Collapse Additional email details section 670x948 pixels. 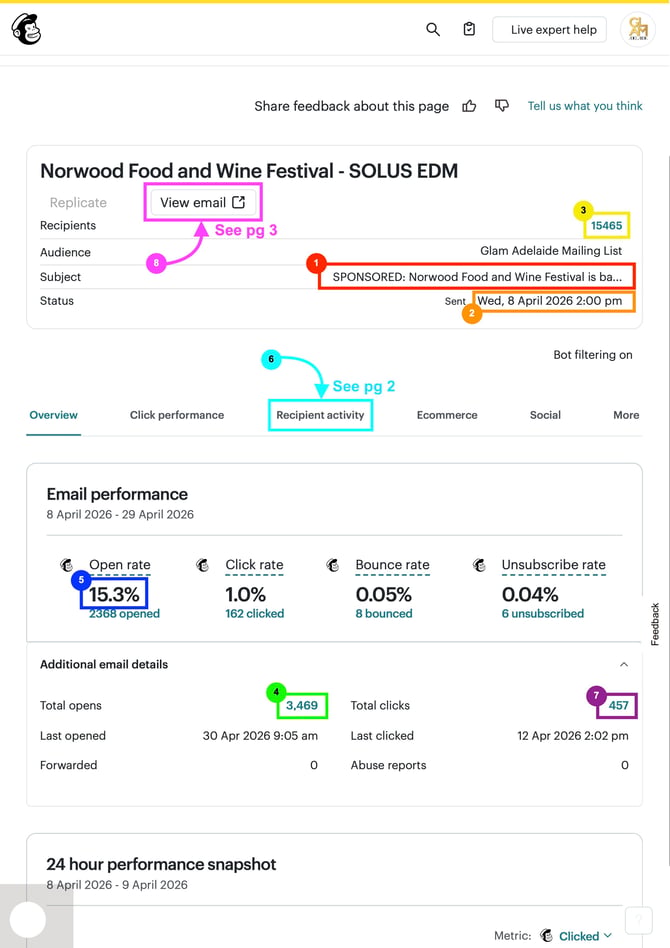click(624, 664)
